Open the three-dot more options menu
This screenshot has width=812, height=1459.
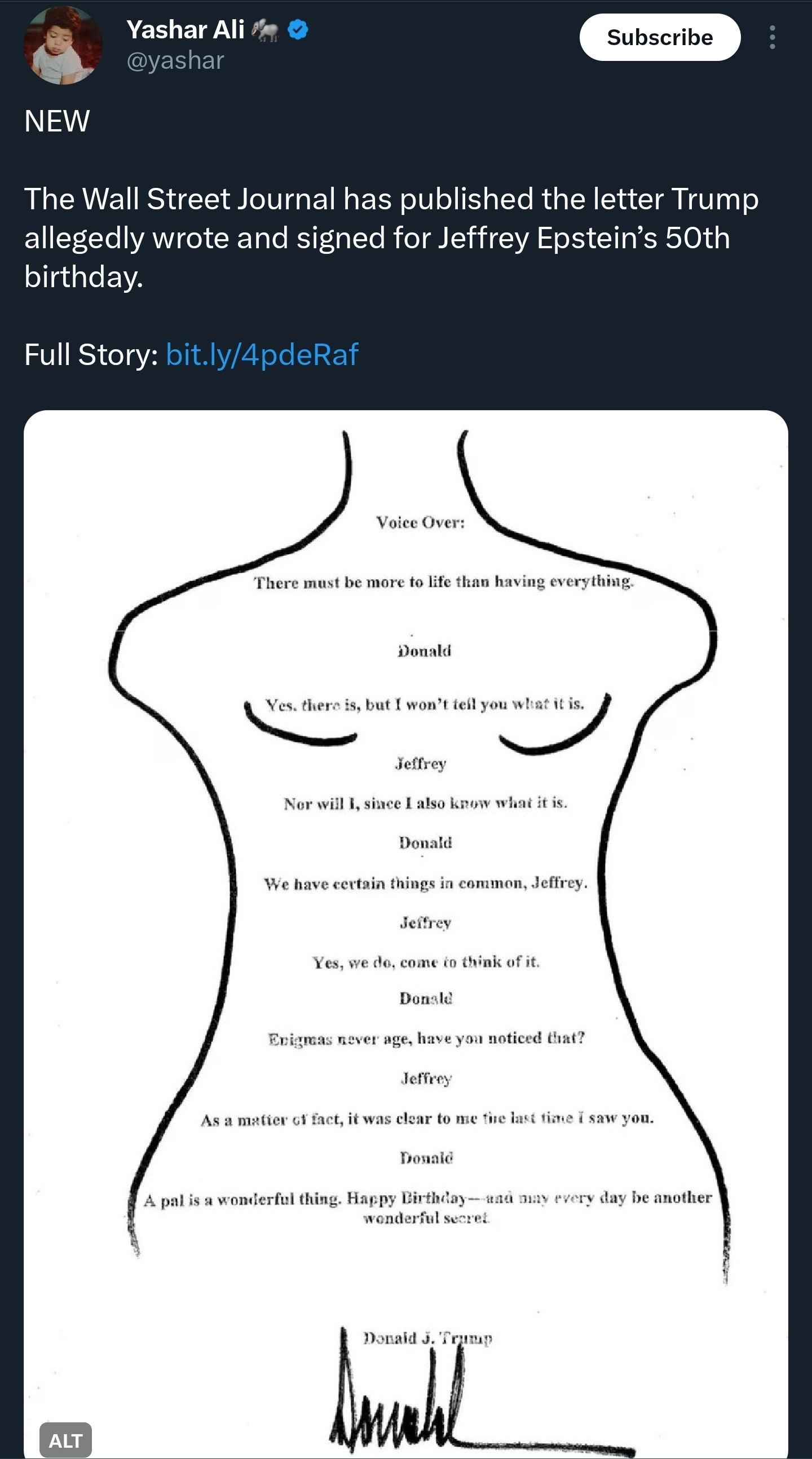click(x=772, y=37)
